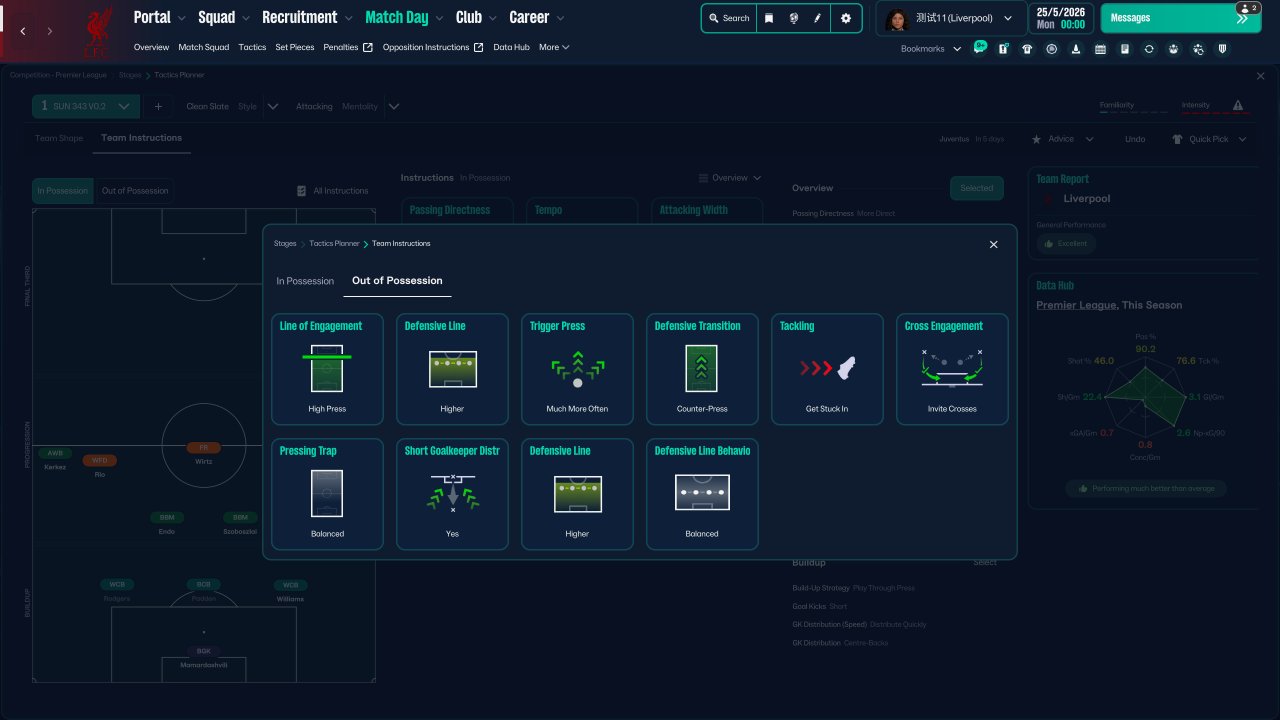Screen dimensions: 1280x720
Task: Click the Premier League link in Data Hub
Action: 1076,305
